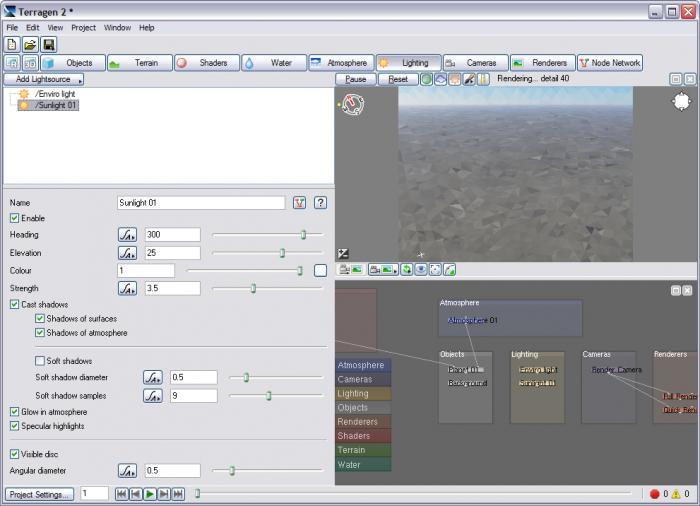Image resolution: width=700 pixels, height=506 pixels.
Task: Click the first layout icon left of Objects
Action: tap(12, 63)
